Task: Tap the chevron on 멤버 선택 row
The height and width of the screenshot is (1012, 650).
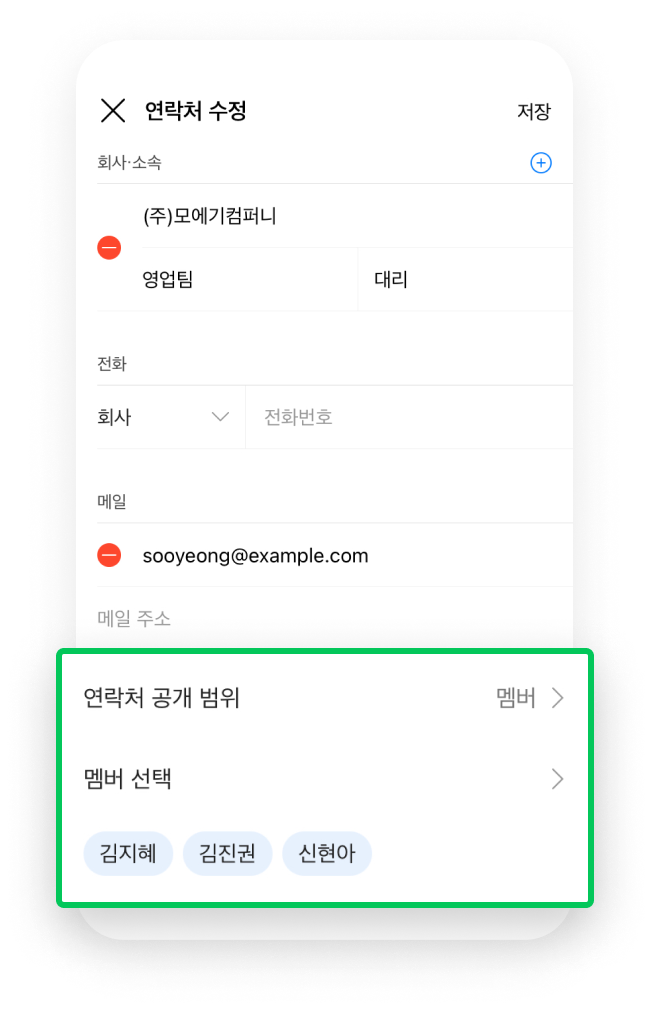Action: [x=558, y=779]
